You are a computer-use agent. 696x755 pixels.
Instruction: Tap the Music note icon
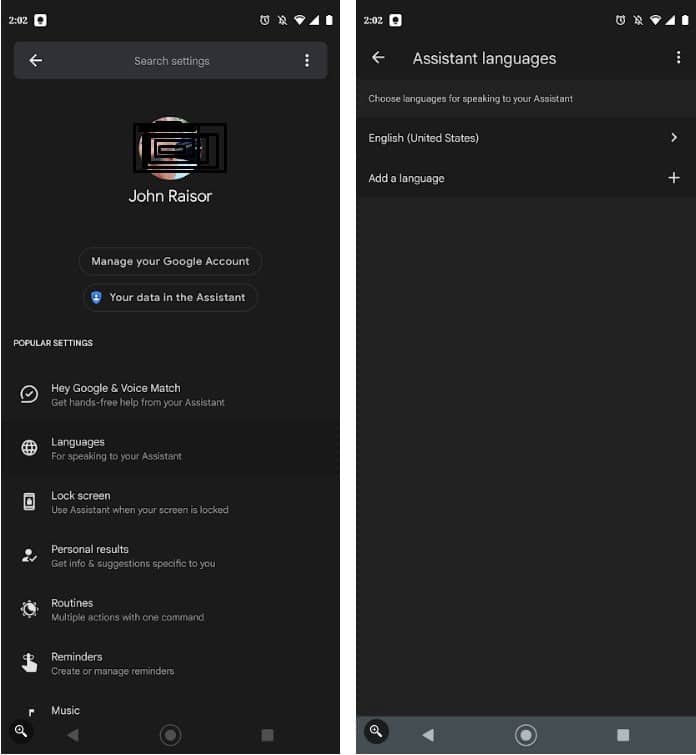(x=31, y=712)
